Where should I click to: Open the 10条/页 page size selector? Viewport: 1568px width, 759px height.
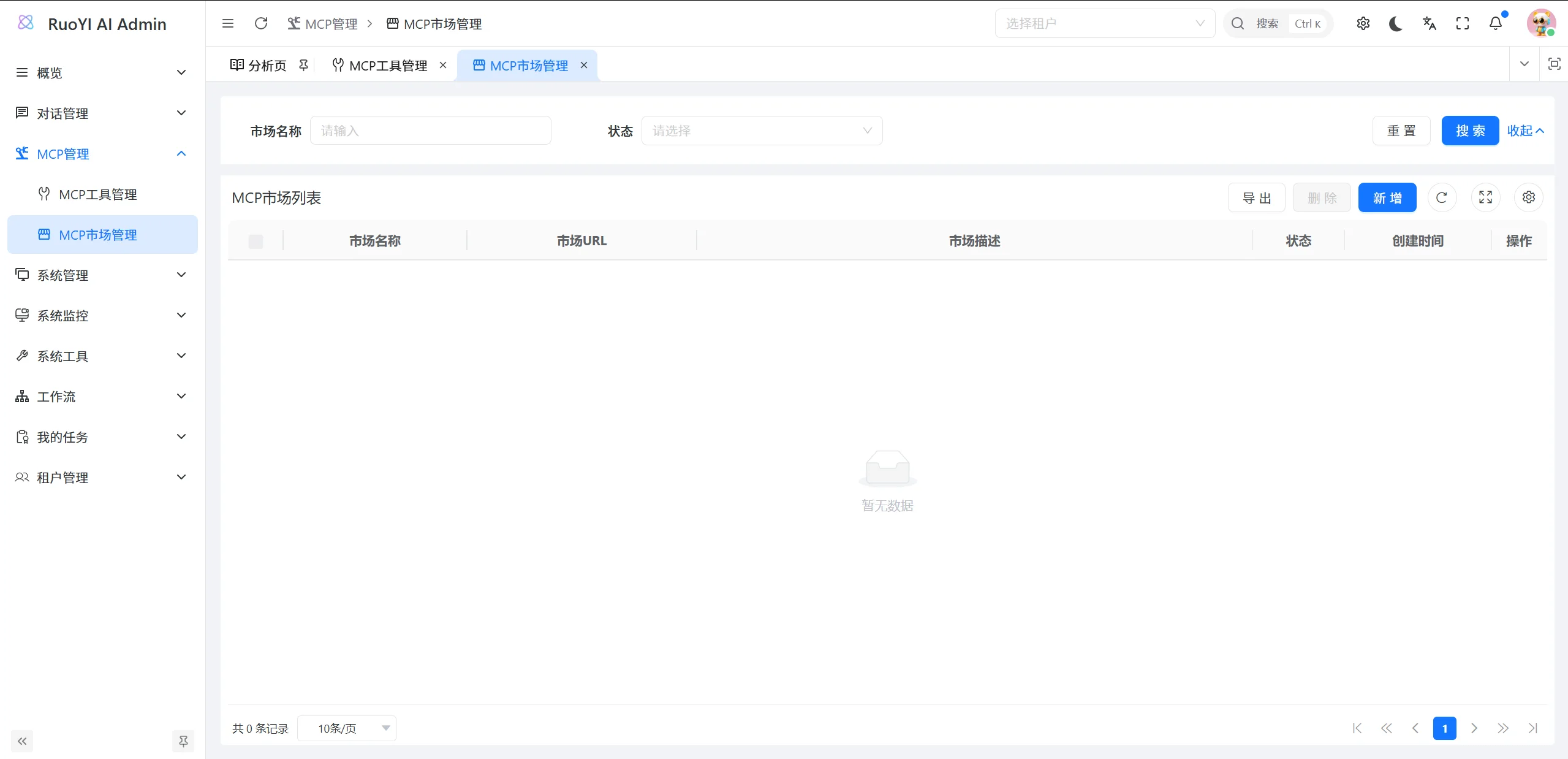tap(346, 728)
